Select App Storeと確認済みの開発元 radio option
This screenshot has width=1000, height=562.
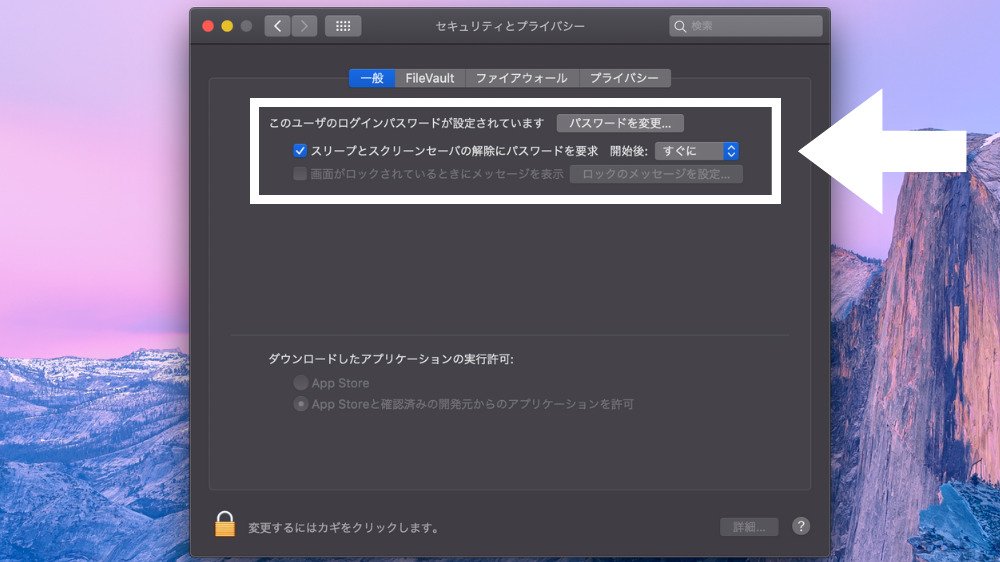(300, 404)
